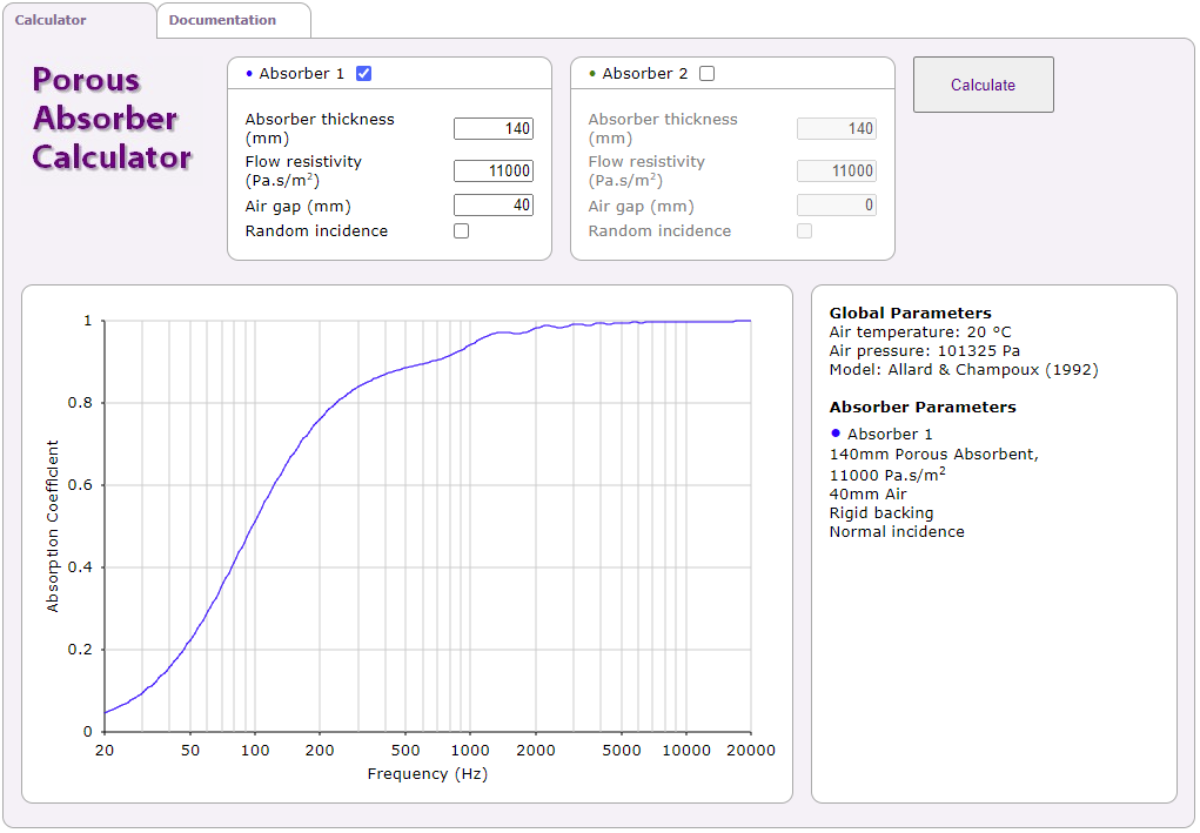Click Absorber 1 flow resistivity field

pos(493,171)
